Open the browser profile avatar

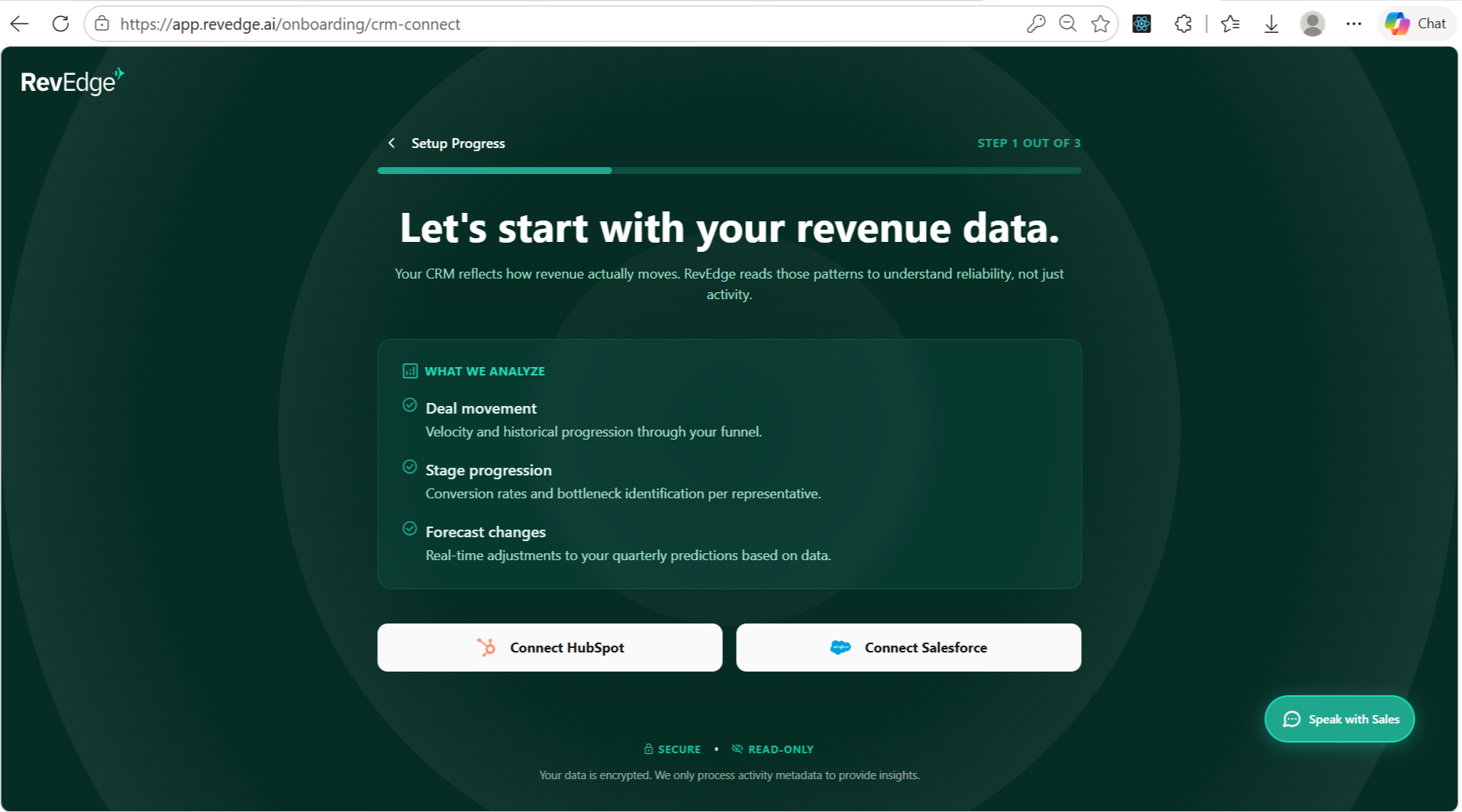(1312, 24)
